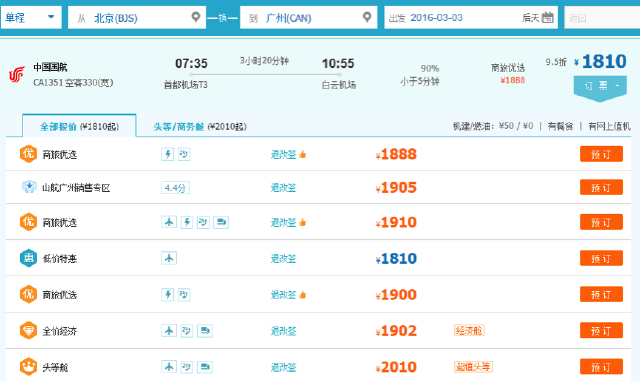Click the departure date field 2016-03-03

coord(471,17)
